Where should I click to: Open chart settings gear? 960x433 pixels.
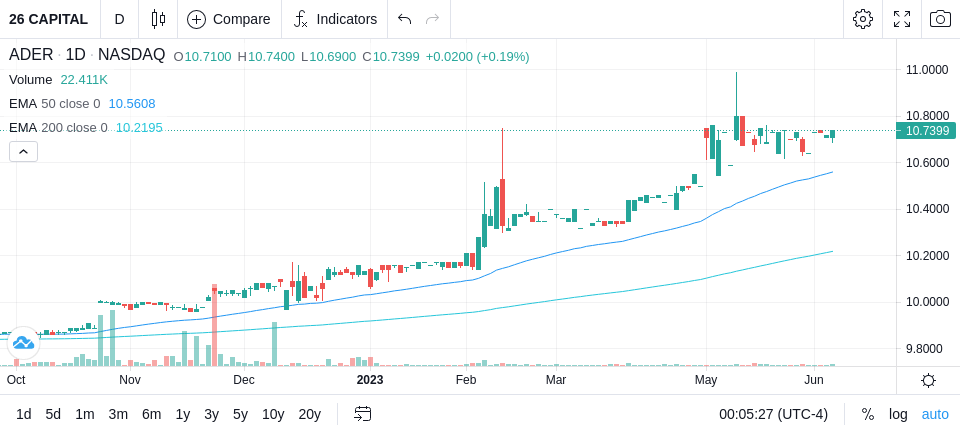pos(863,19)
